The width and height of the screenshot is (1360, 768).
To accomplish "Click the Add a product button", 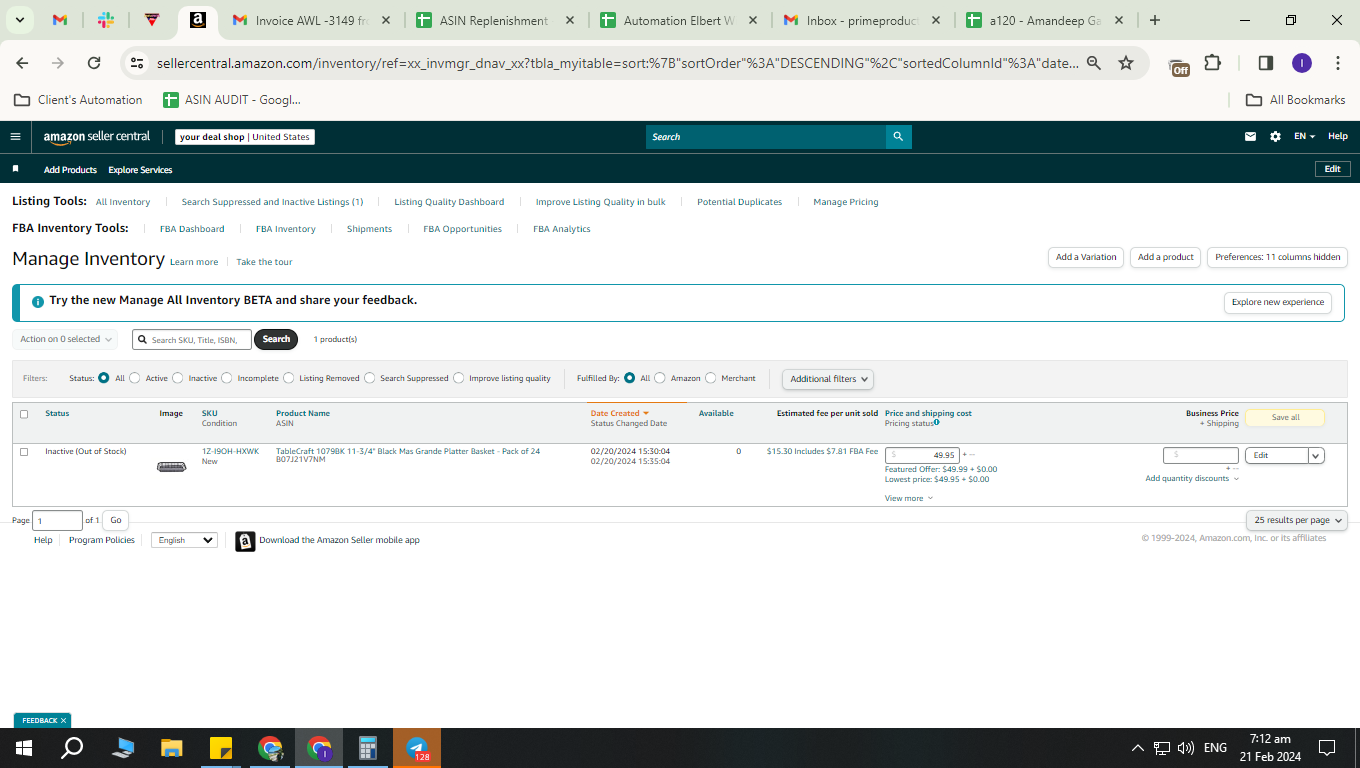I will pyautogui.click(x=1166, y=257).
